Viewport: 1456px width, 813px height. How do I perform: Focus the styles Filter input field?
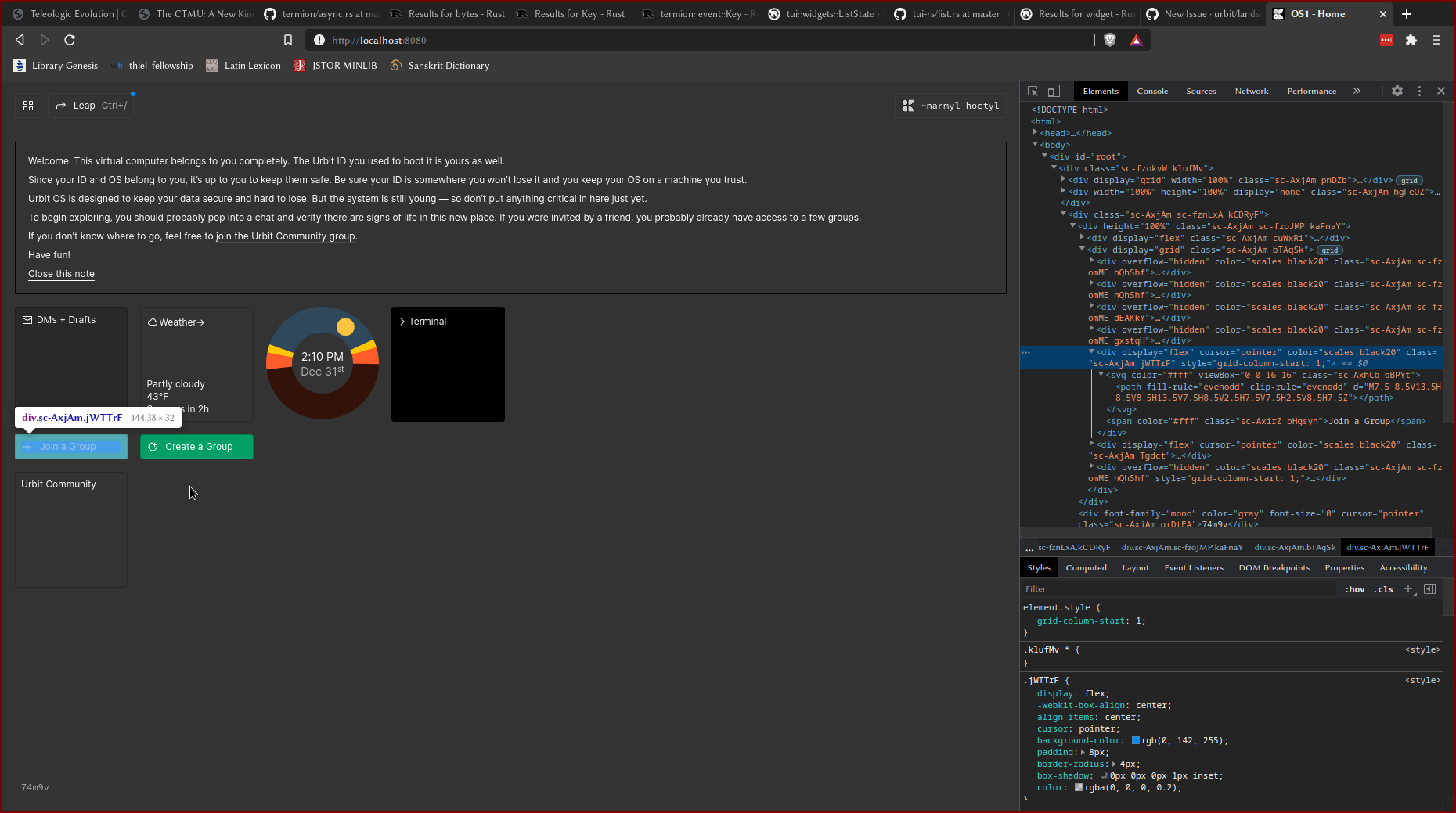[1178, 589]
